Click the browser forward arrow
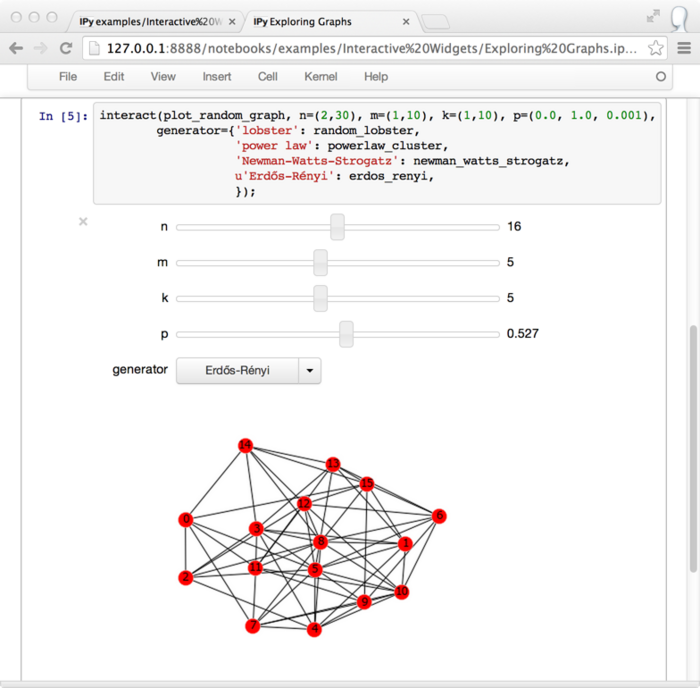700x688 pixels. point(41,48)
